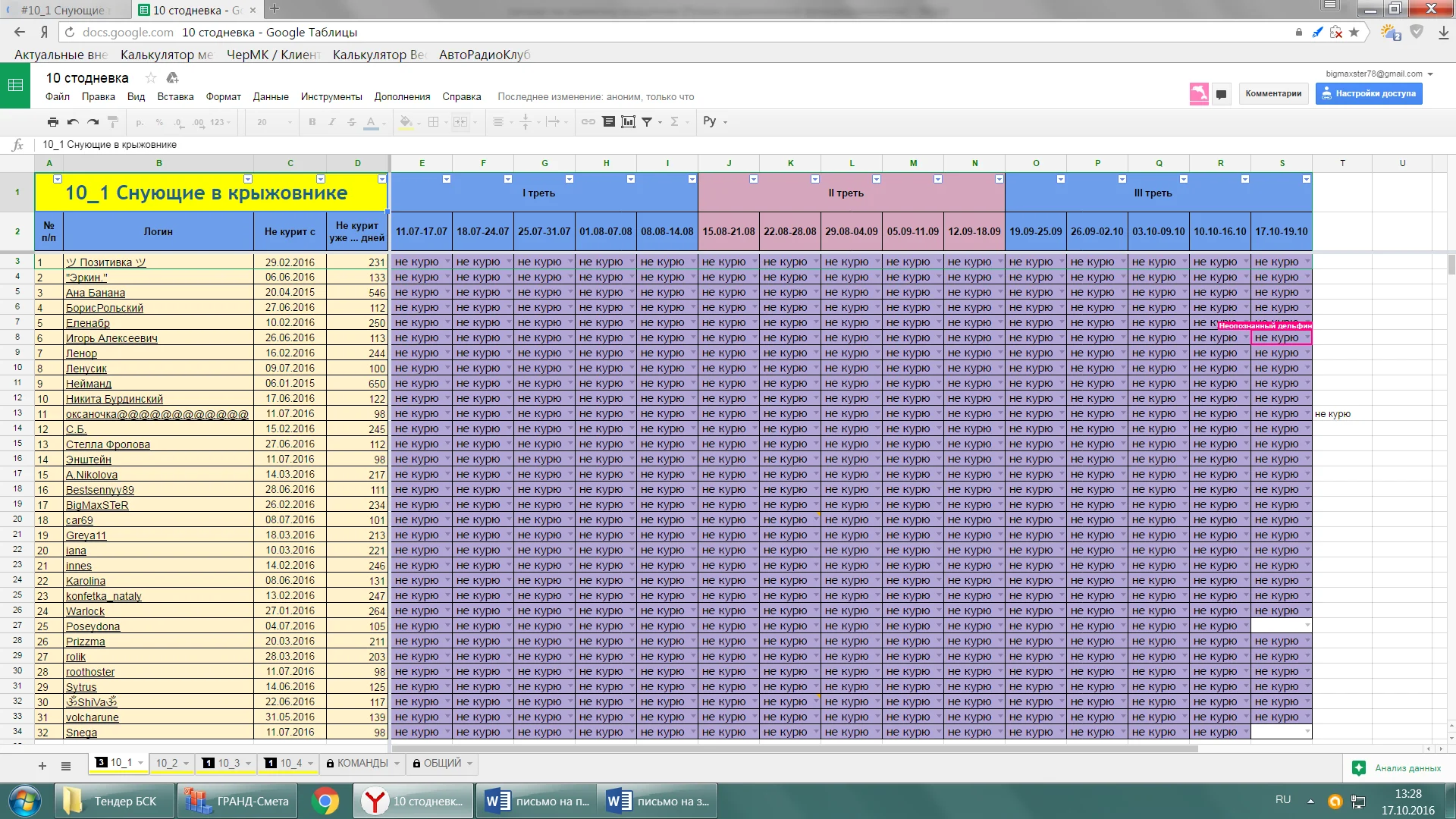Open the BigMaxSTeR login link

[96, 505]
